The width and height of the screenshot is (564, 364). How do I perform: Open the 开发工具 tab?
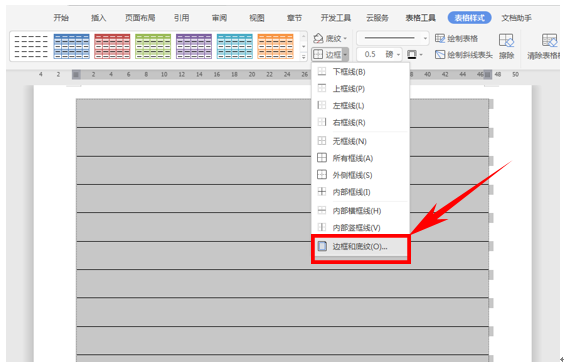tap(336, 18)
